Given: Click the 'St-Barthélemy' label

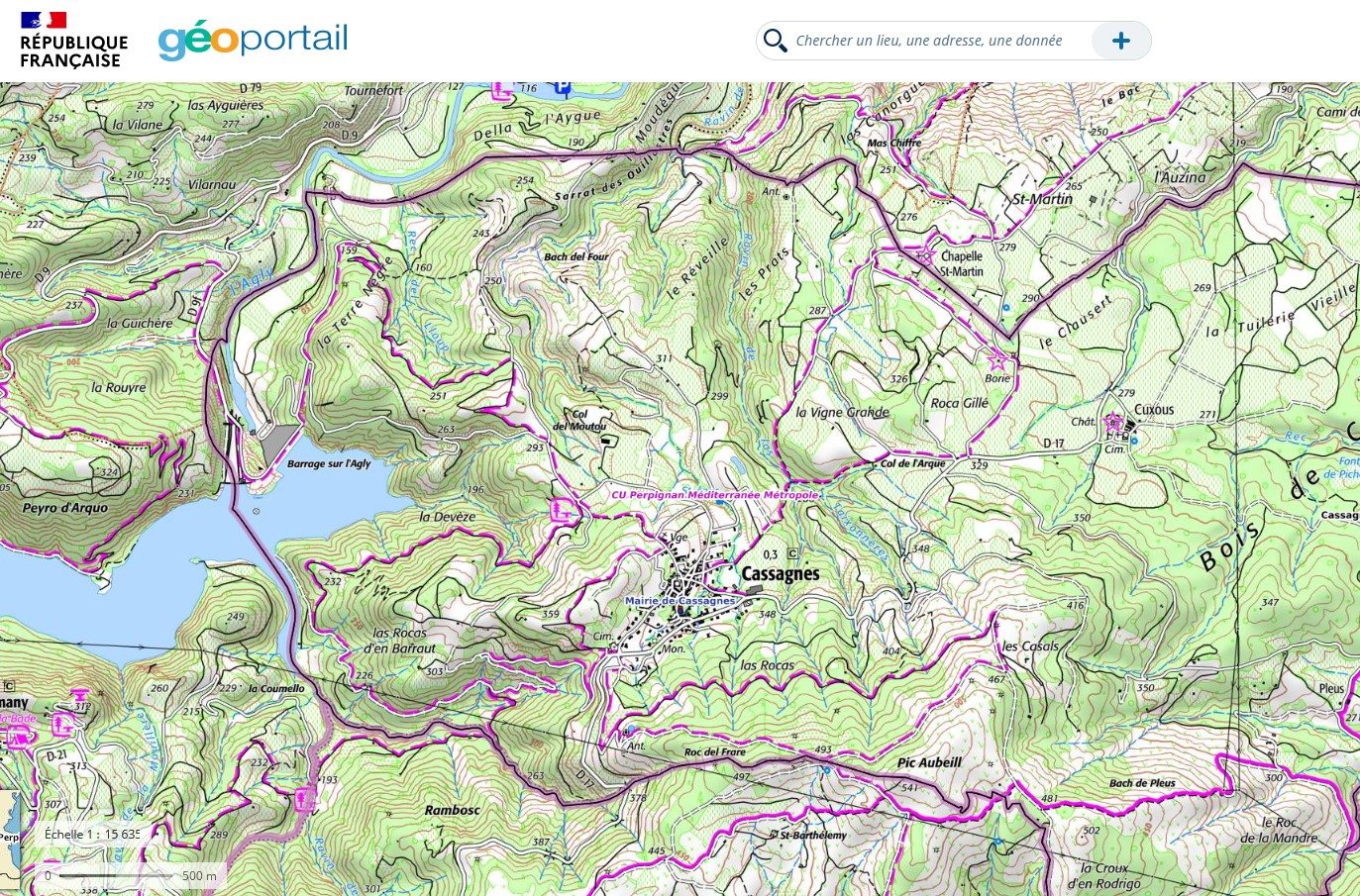Looking at the screenshot, I should (813, 836).
